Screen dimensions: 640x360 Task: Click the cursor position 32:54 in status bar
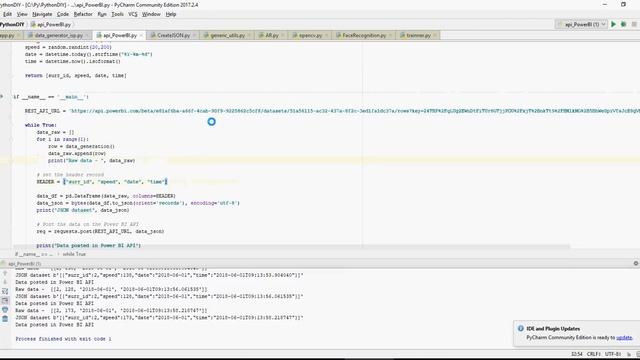click(576, 354)
